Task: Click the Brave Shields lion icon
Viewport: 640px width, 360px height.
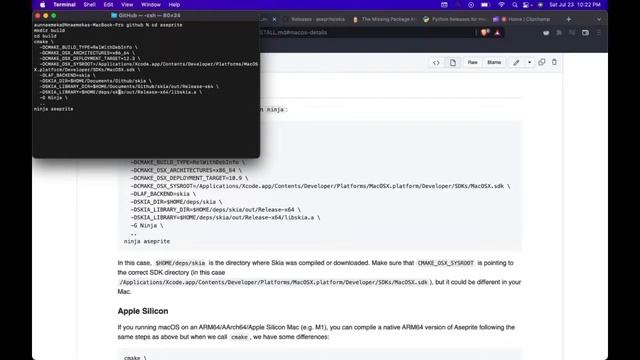Action: pyautogui.click(x=485, y=33)
